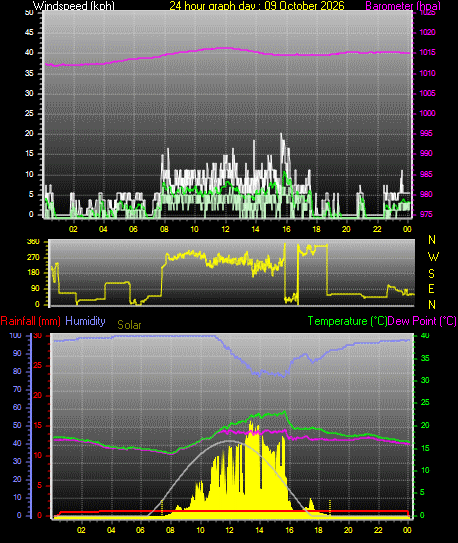Viewport: 458px width, 543px height.
Task: Click barometer axis value 1015
Action: 427,53
